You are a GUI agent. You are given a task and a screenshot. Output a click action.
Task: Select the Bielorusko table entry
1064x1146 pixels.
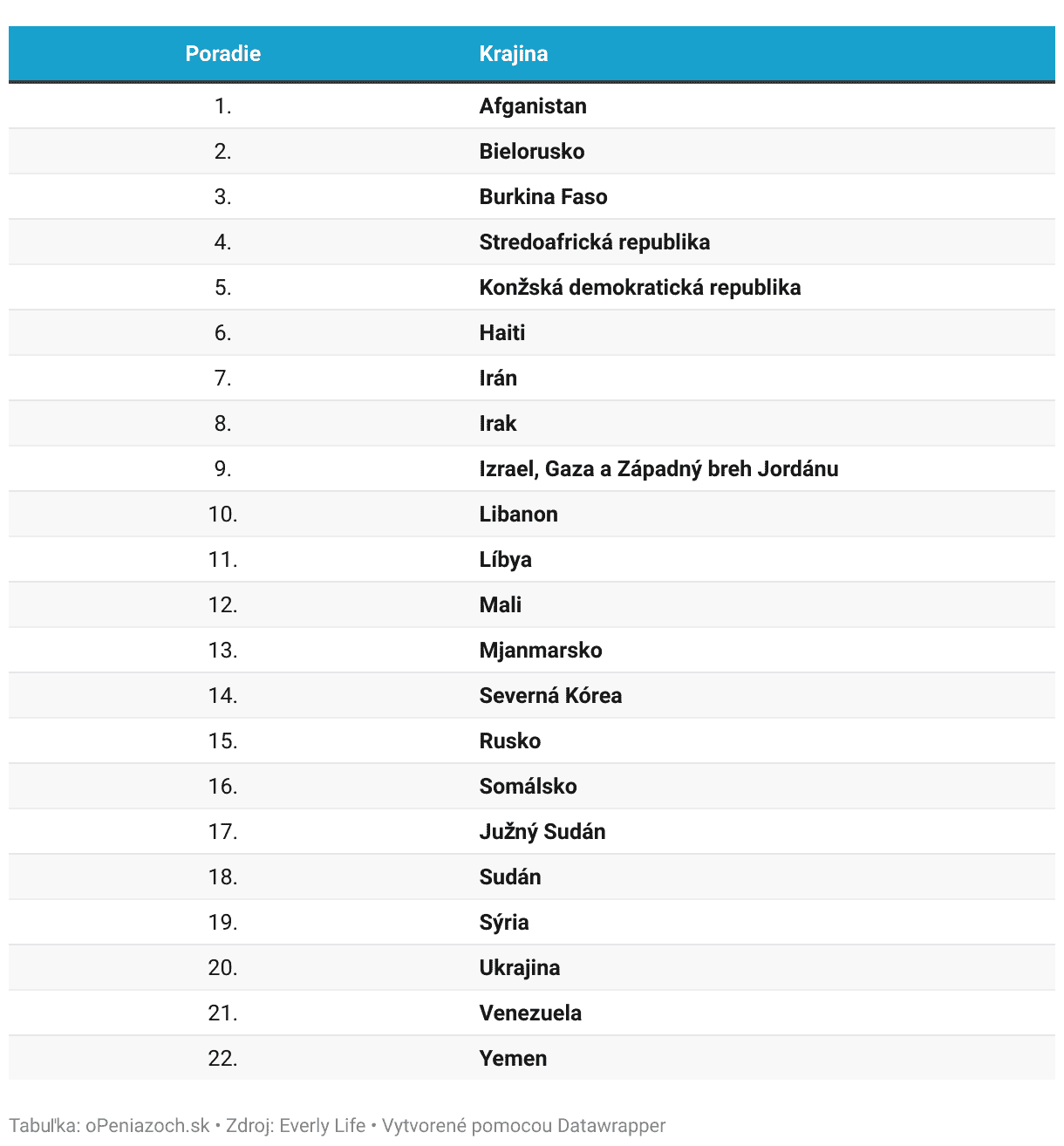click(x=532, y=152)
